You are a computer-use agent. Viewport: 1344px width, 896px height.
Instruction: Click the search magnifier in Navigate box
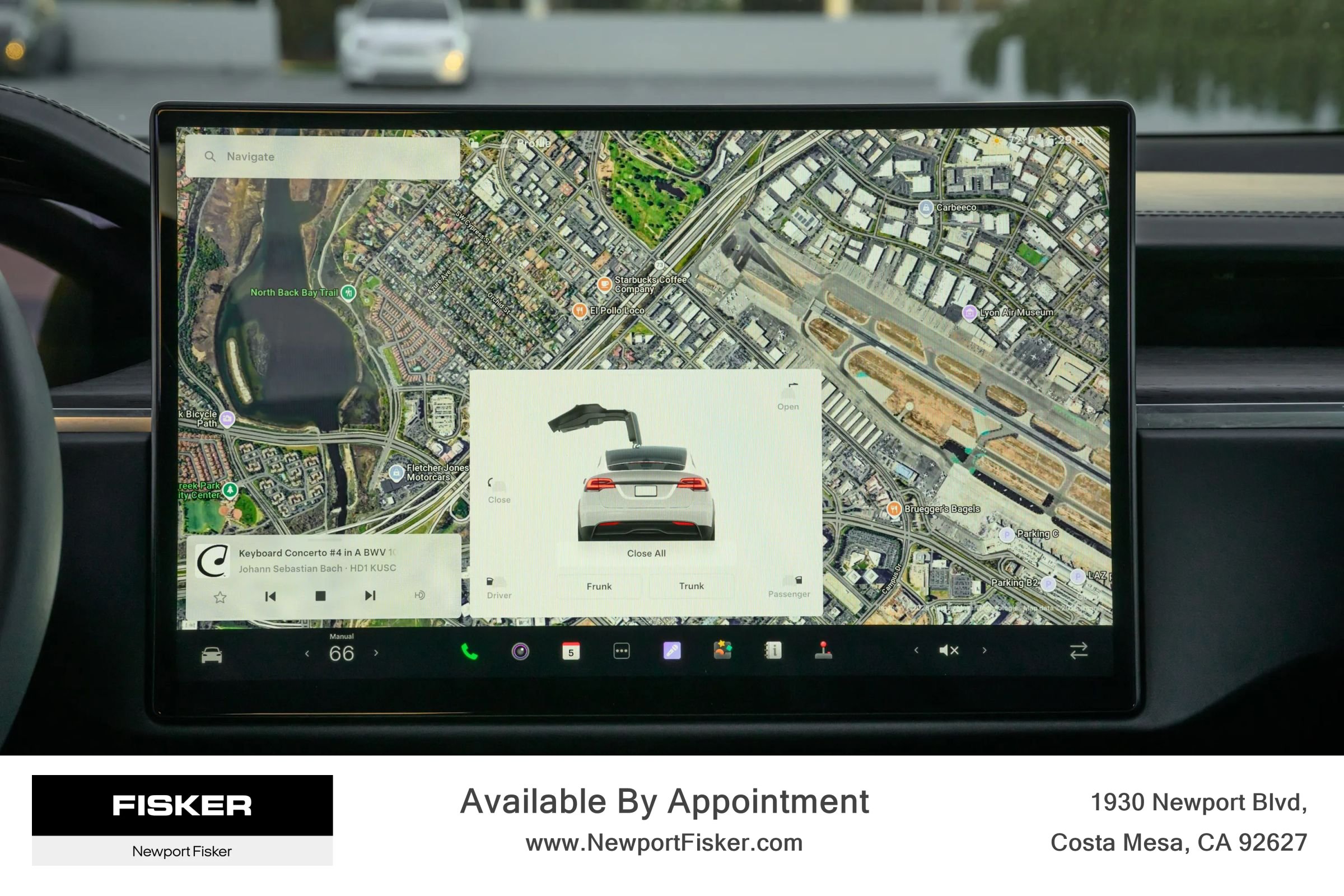[x=209, y=156]
